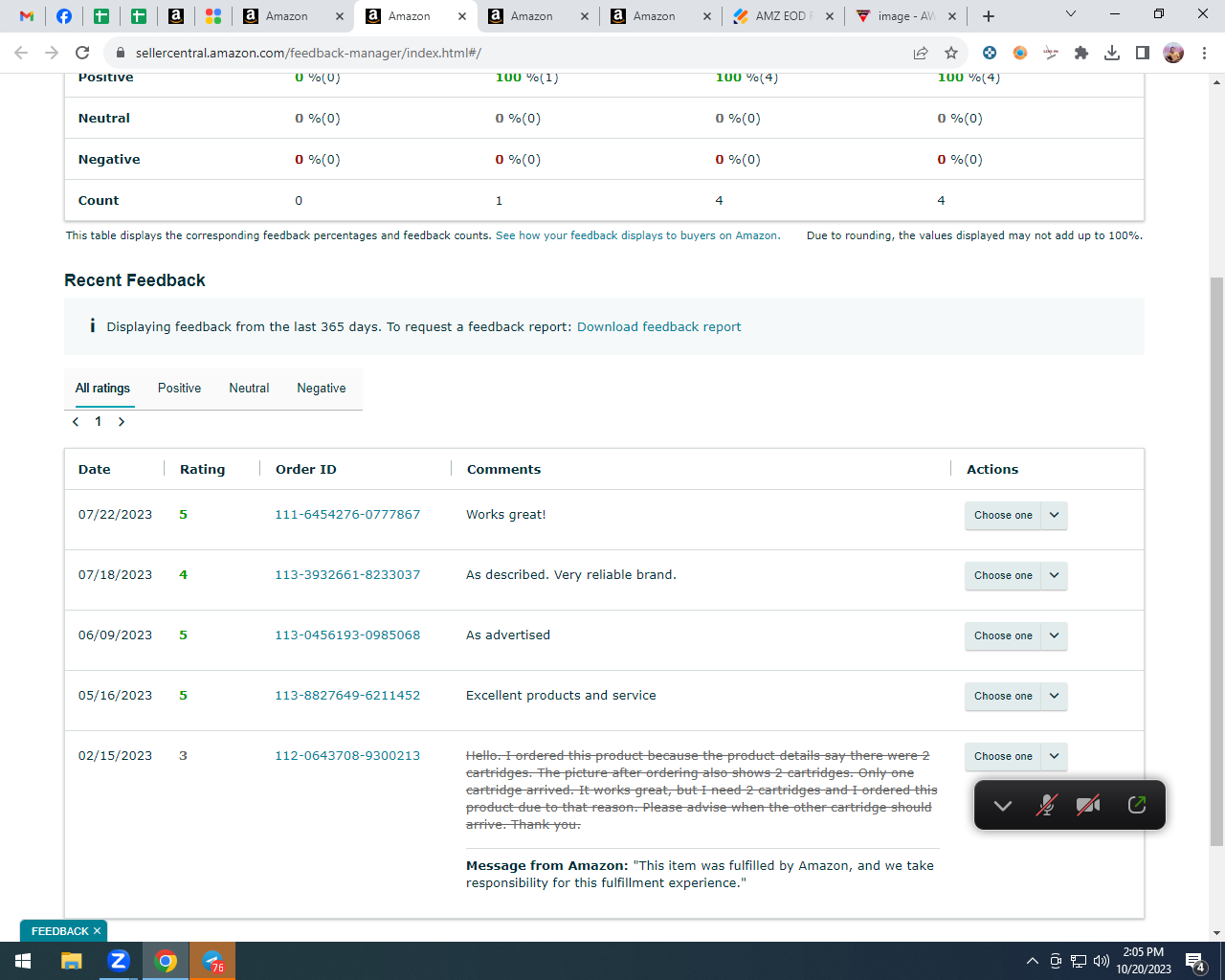Image resolution: width=1225 pixels, height=980 pixels.
Task: Turn on camera in floating meeting controls
Action: (x=1088, y=806)
